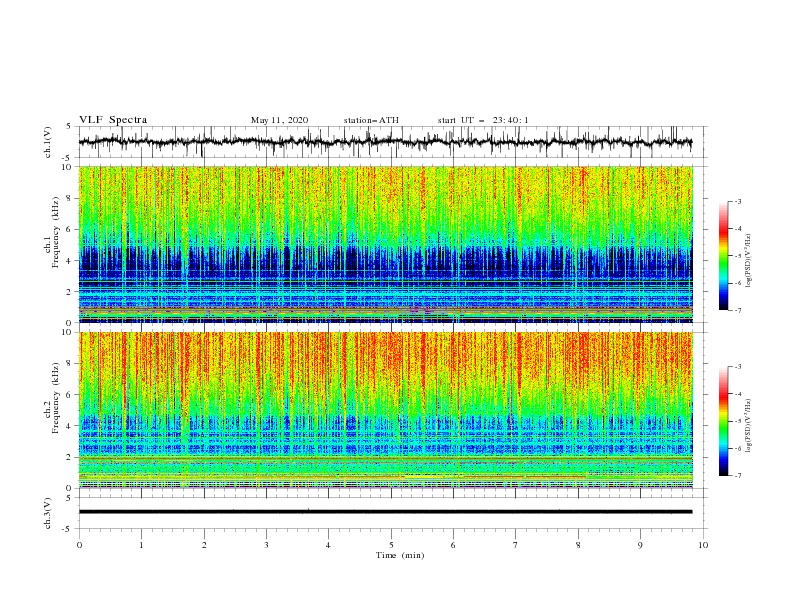Click the ch.1 Frequency (kHz) axis label
792x612 pixels.
(52, 232)
